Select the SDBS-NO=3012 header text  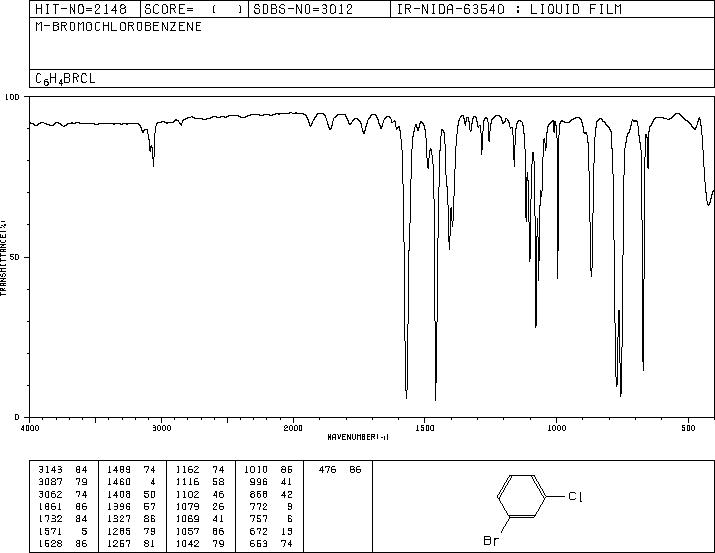tap(303, 9)
